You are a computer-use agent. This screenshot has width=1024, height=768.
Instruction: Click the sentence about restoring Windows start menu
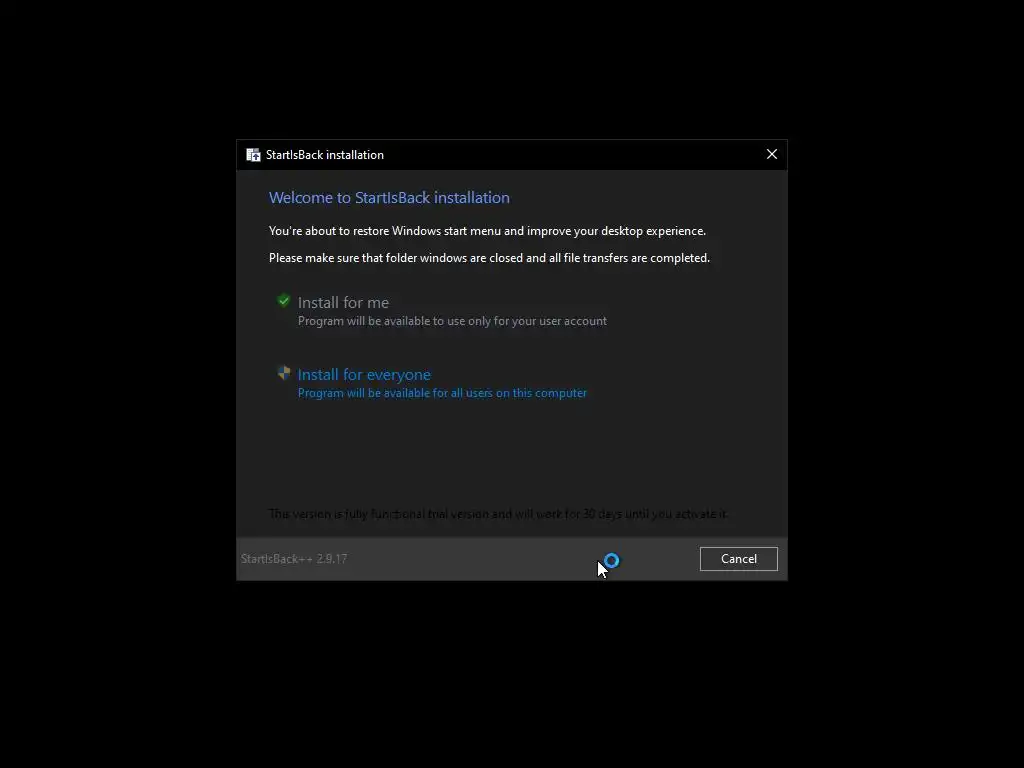click(x=487, y=231)
